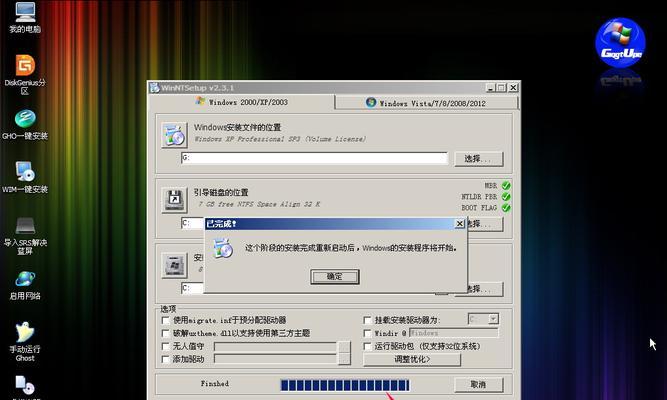Click the install source path field G:
Screen dimensions: 667x400
(314, 158)
